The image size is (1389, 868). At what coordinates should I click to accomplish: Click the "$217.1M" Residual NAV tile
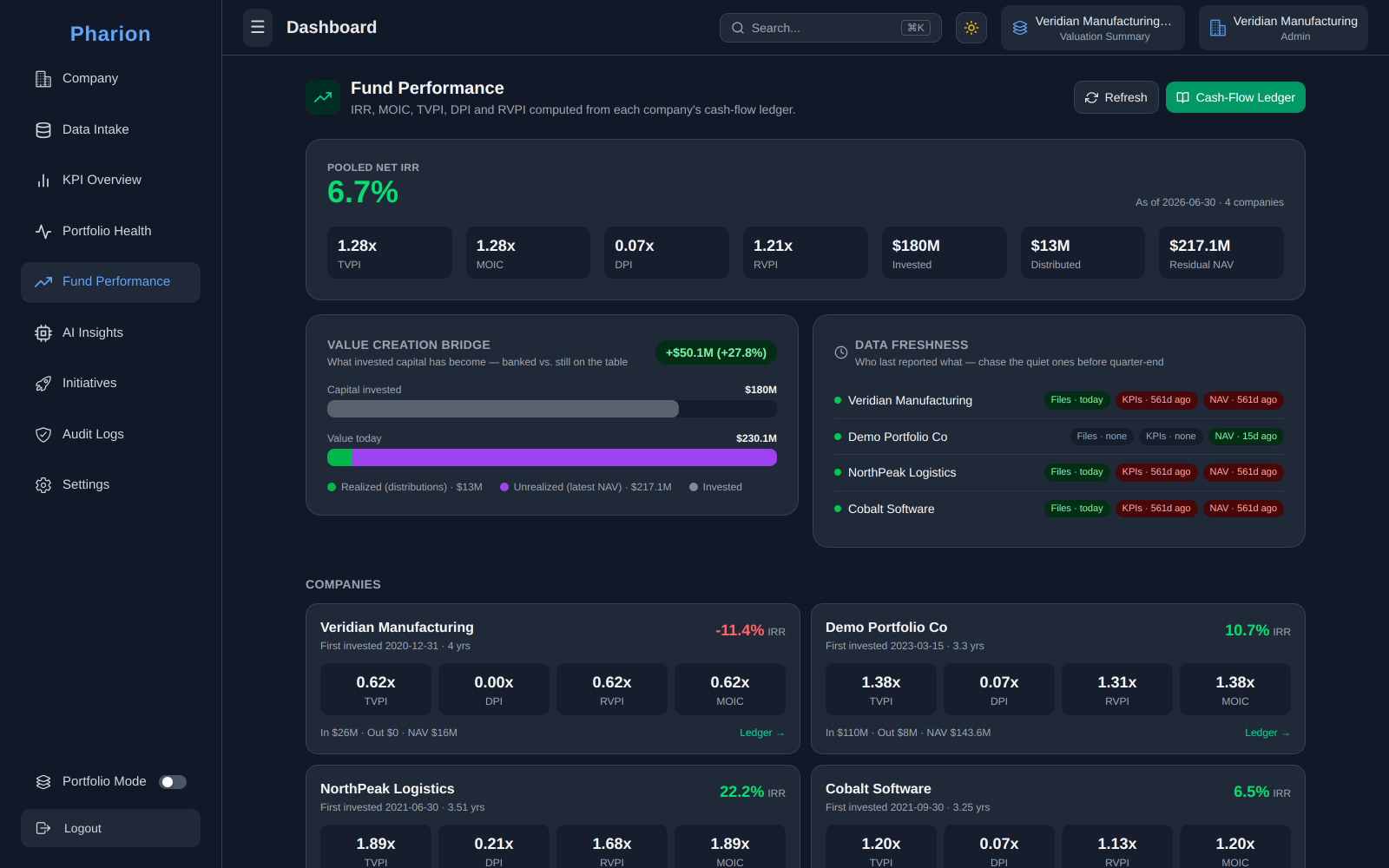[x=1221, y=253]
